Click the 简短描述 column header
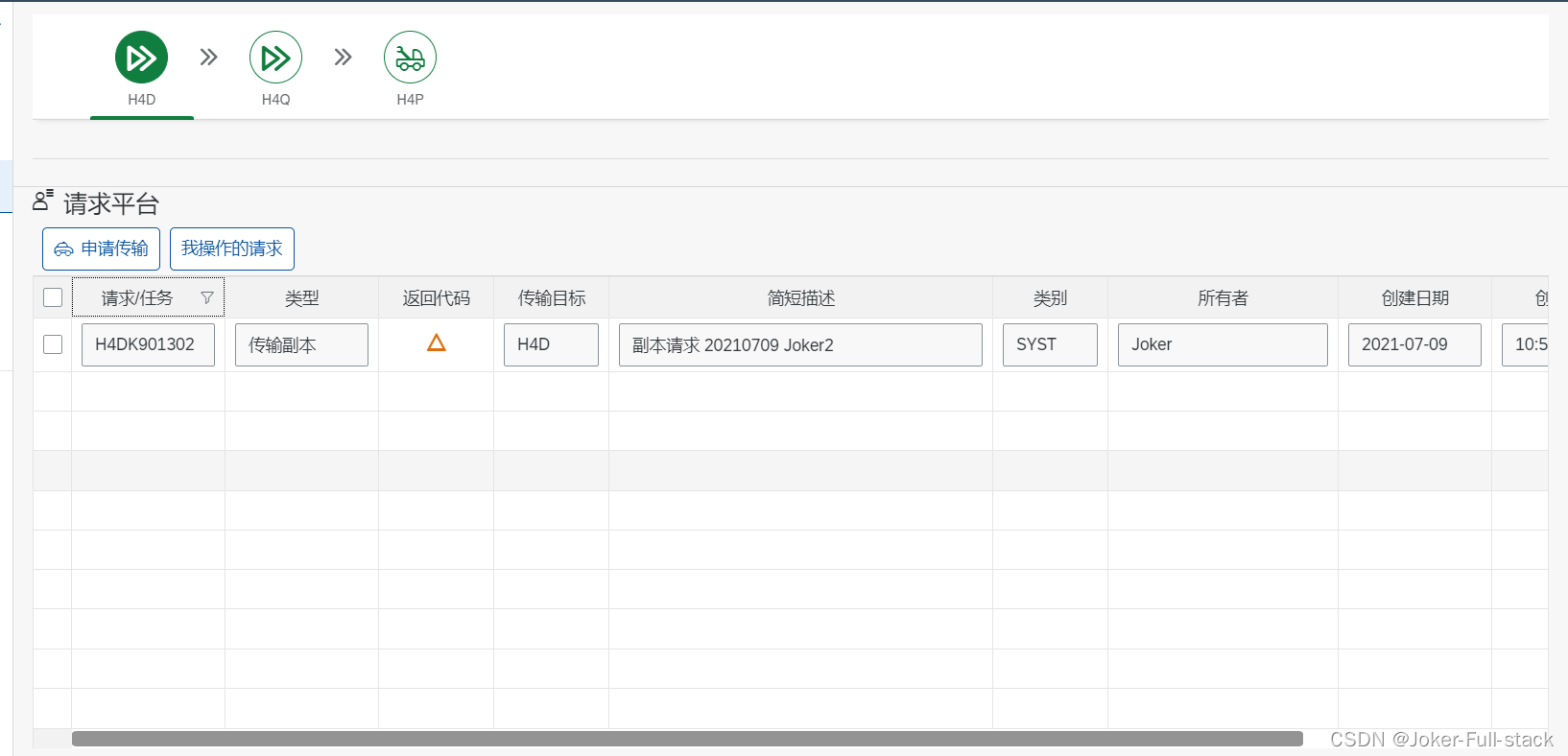Viewport: 1568px width, 756px height. point(800,298)
